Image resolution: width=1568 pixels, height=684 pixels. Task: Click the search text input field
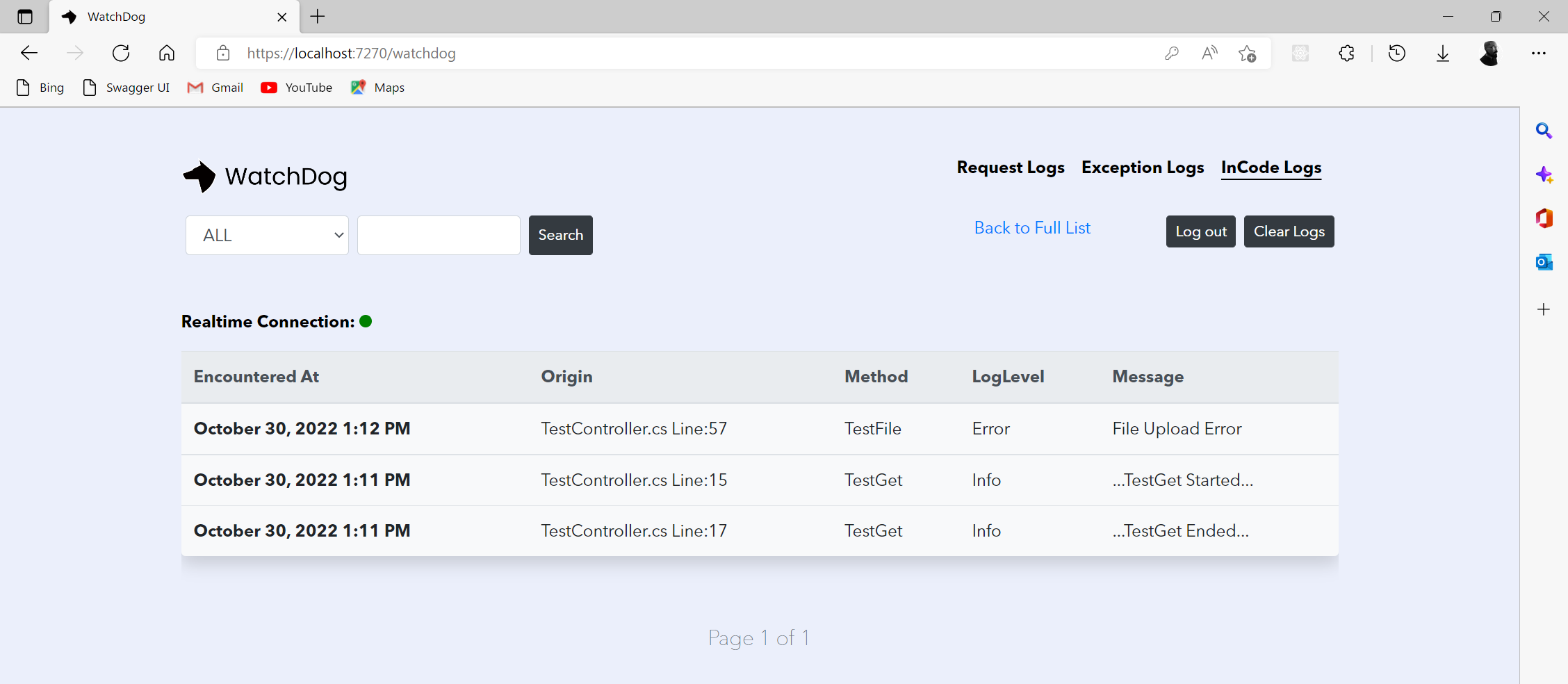438,235
